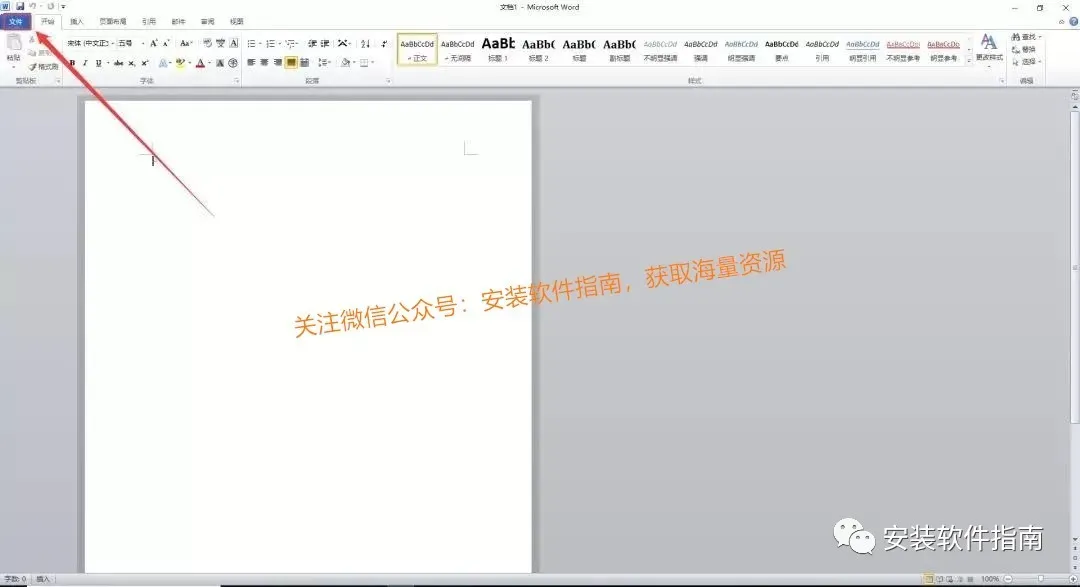Select Align Left paragraph alignment
Viewport: 1080px width, 587px height.
(251, 63)
